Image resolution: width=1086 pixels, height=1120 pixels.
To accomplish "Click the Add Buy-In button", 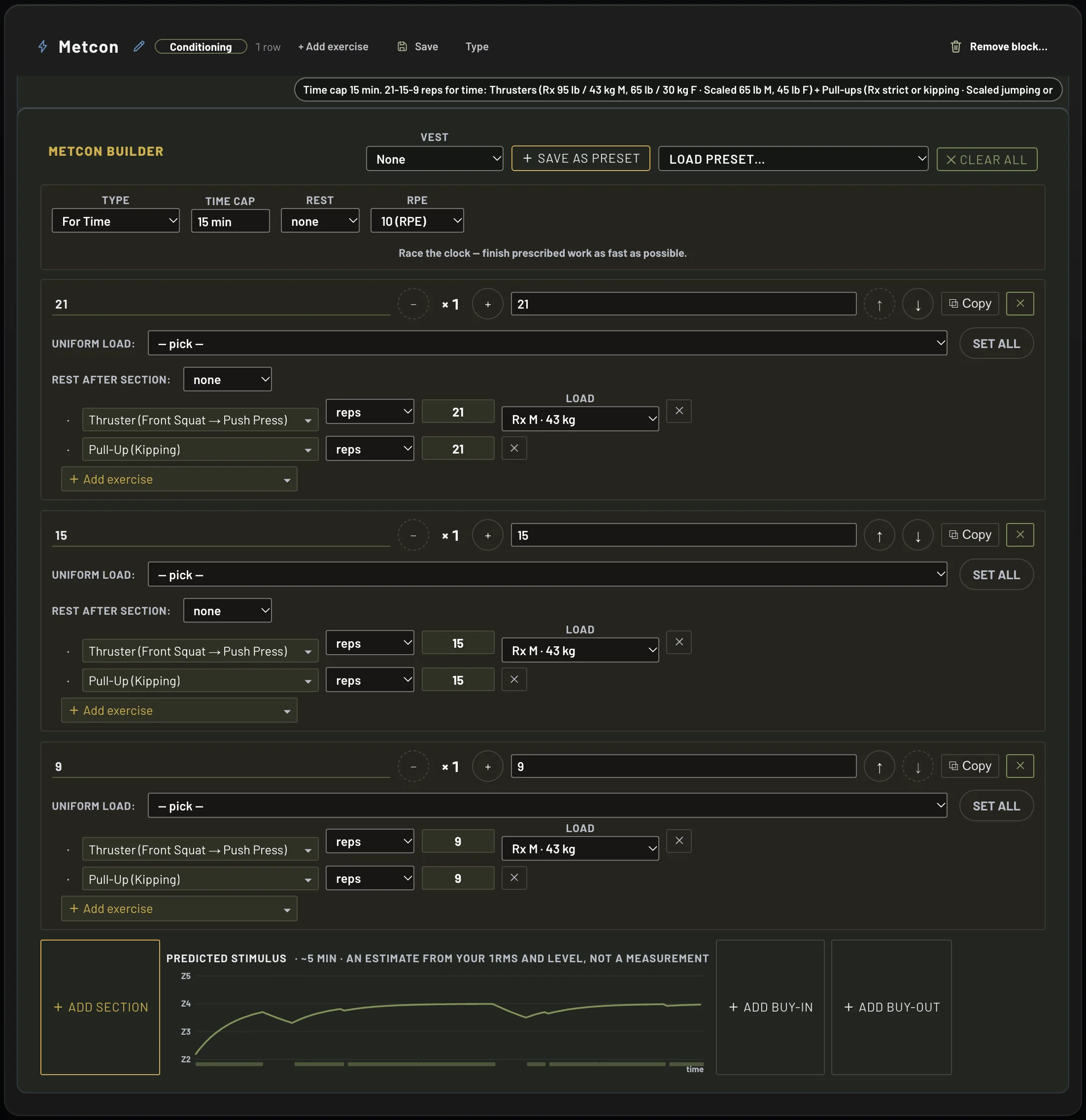I will 770,1007.
